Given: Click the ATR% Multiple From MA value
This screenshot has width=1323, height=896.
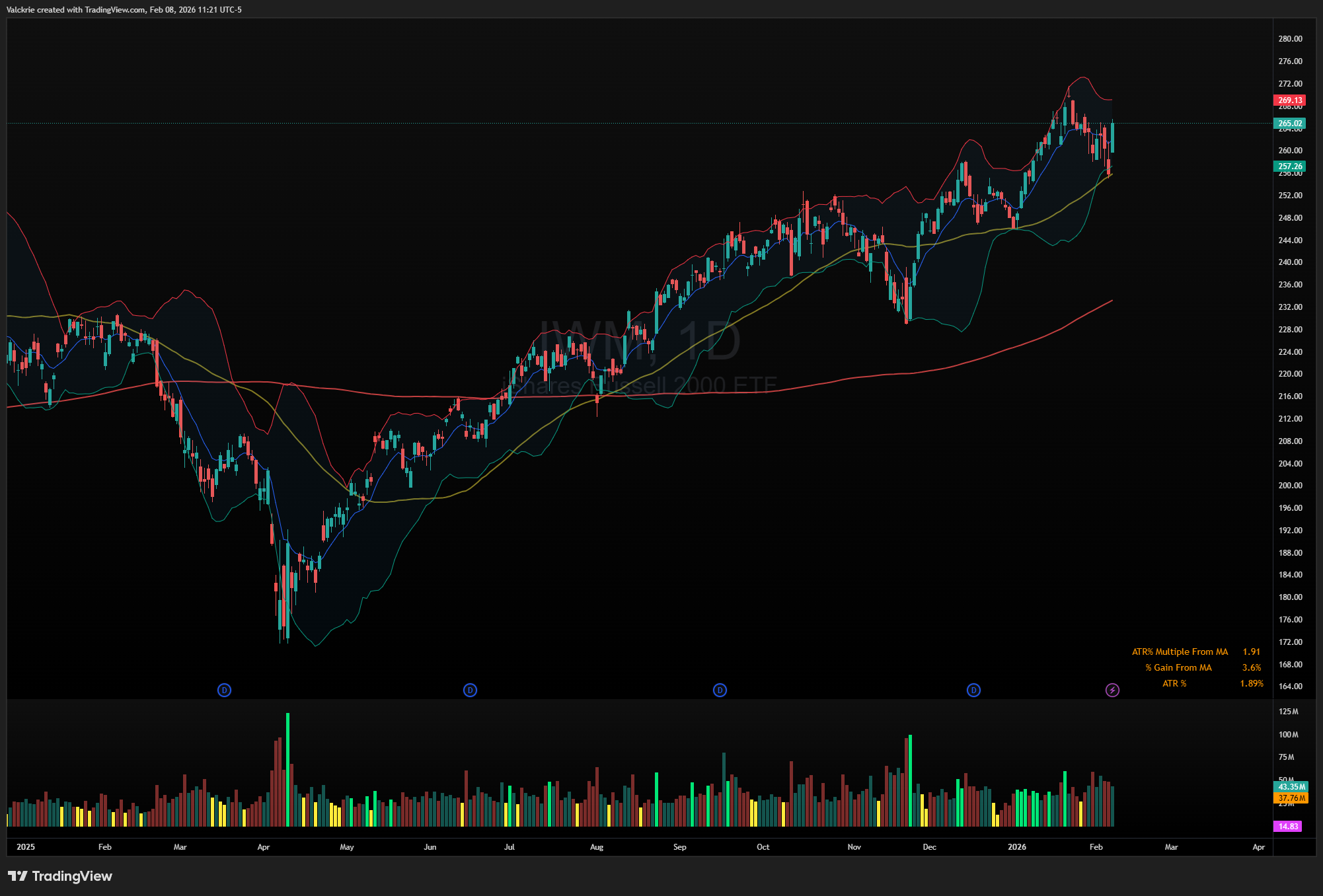Looking at the screenshot, I should click(1251, 652).
